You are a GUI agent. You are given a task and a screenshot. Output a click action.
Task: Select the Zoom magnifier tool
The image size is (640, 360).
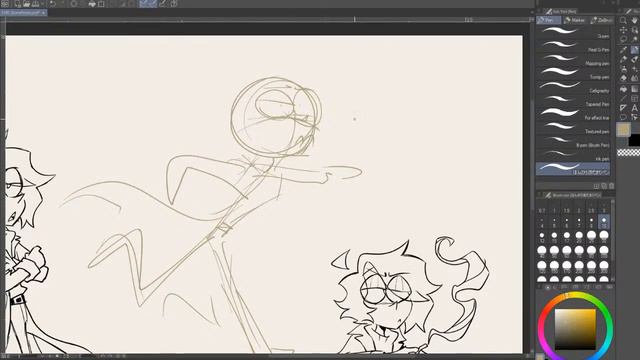623,20
